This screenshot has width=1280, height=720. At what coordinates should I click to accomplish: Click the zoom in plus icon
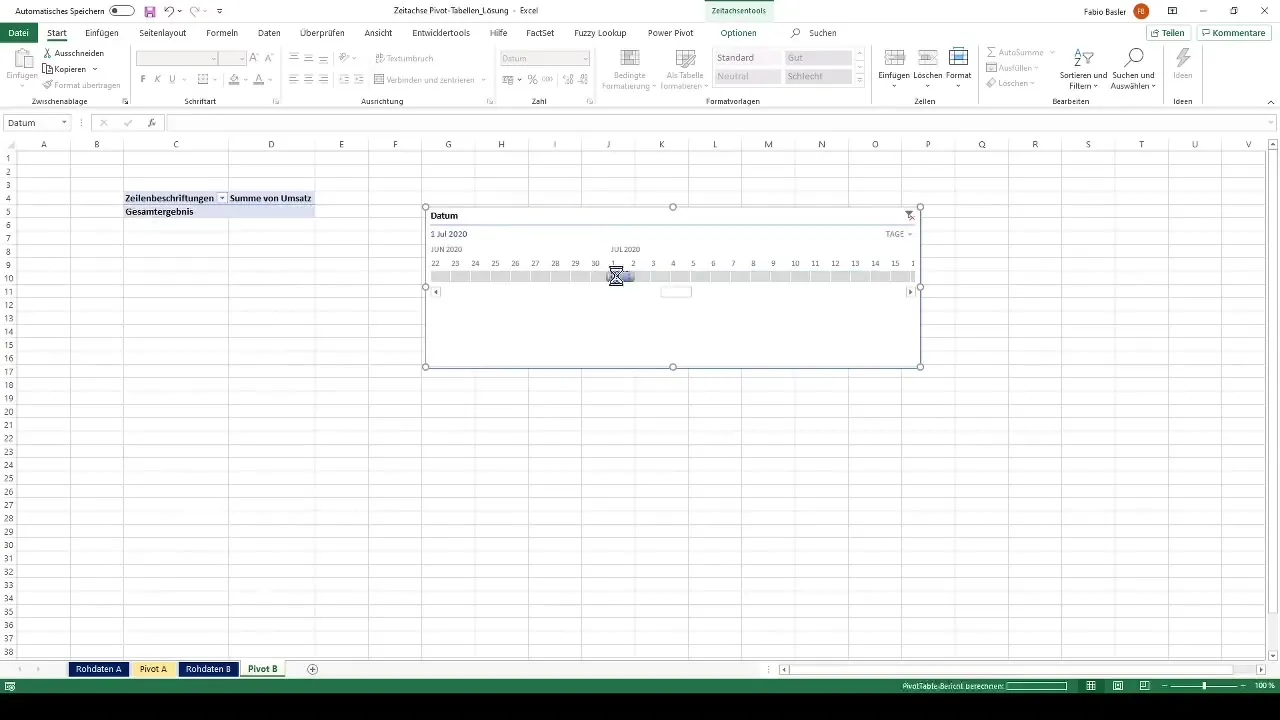tap(1245, 686)
